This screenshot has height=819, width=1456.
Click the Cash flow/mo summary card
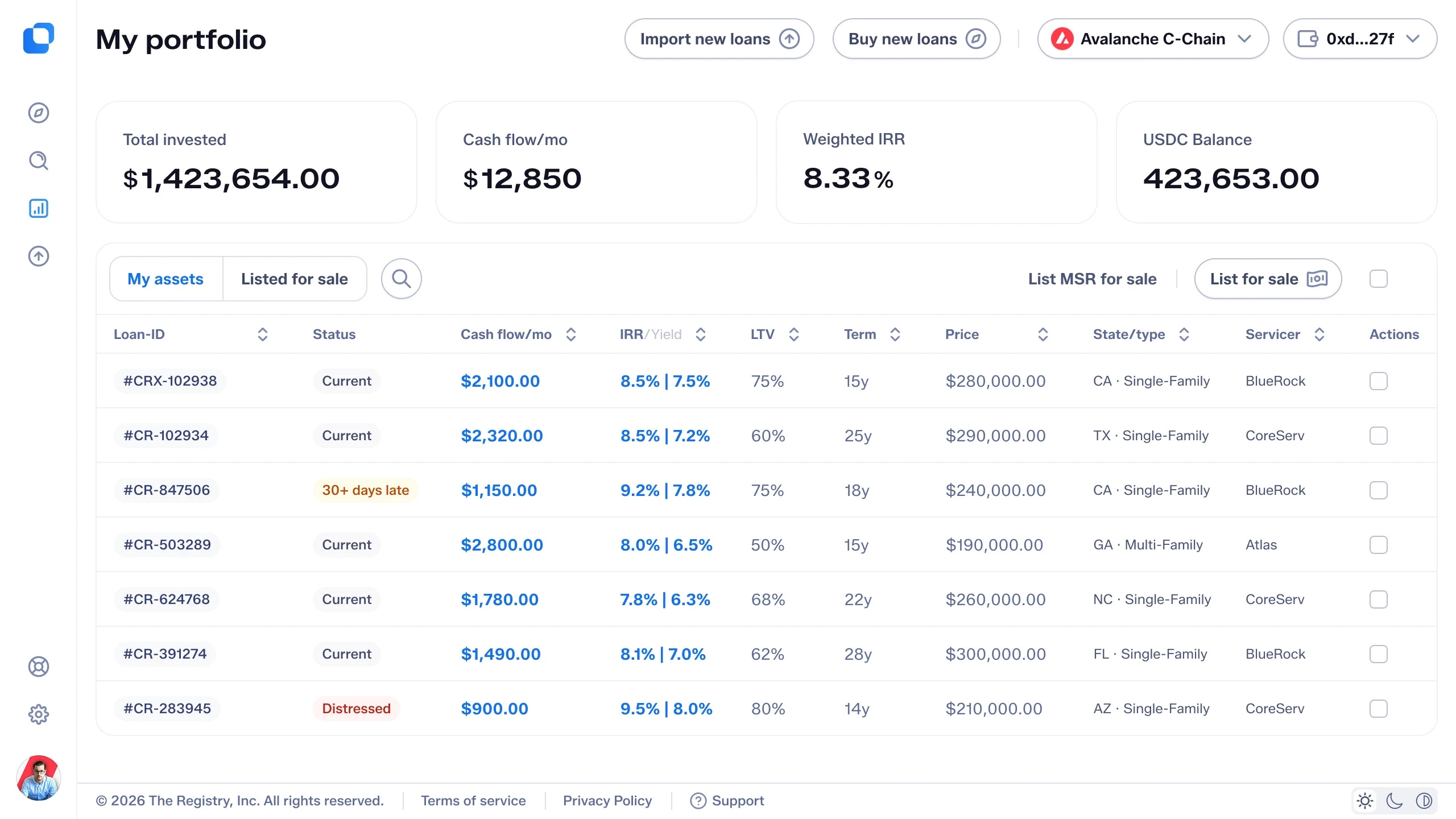[x=596, y=162]
